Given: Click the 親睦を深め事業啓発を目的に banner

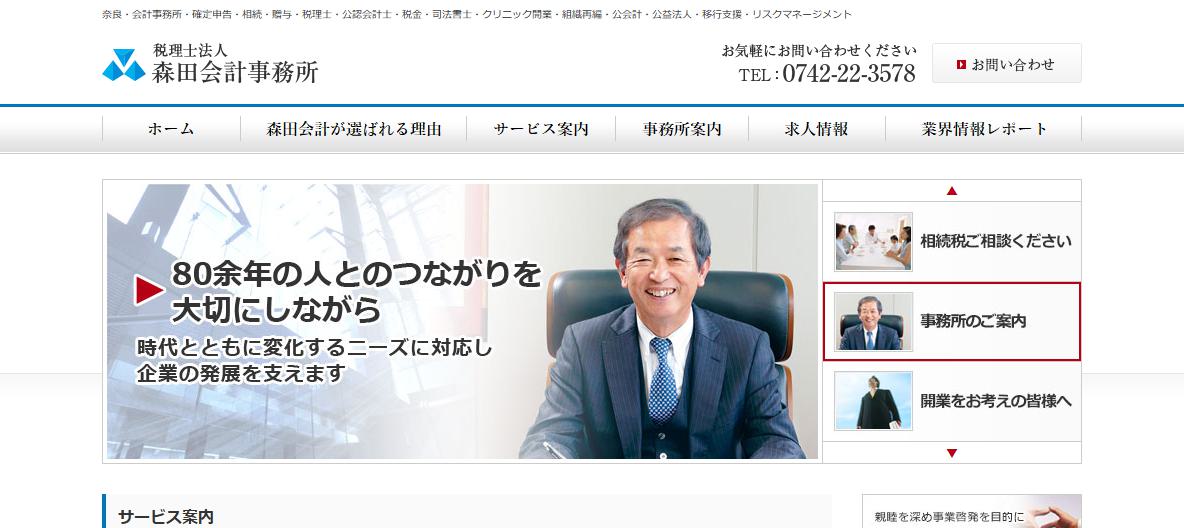Looking at the screenshot, I should [972, 511].
